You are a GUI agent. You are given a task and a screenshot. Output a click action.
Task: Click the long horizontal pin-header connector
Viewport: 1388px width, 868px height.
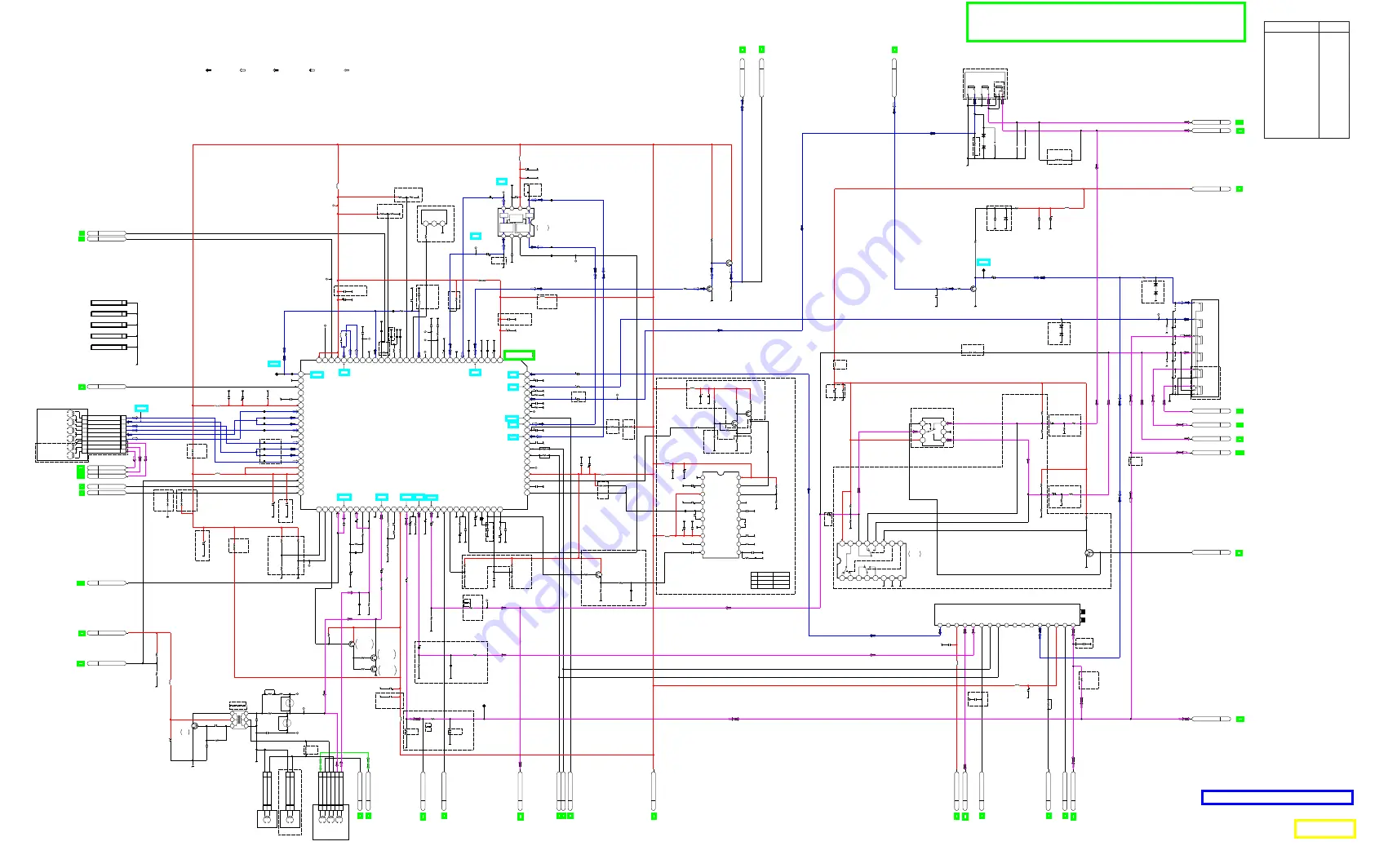1007,616
